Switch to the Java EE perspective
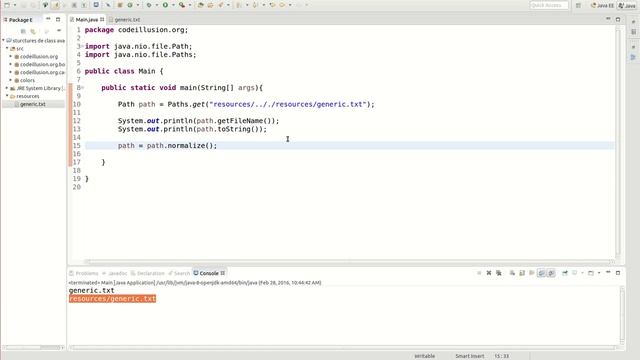The width and height of the screenshot is (640, 360). pos(602,5)
